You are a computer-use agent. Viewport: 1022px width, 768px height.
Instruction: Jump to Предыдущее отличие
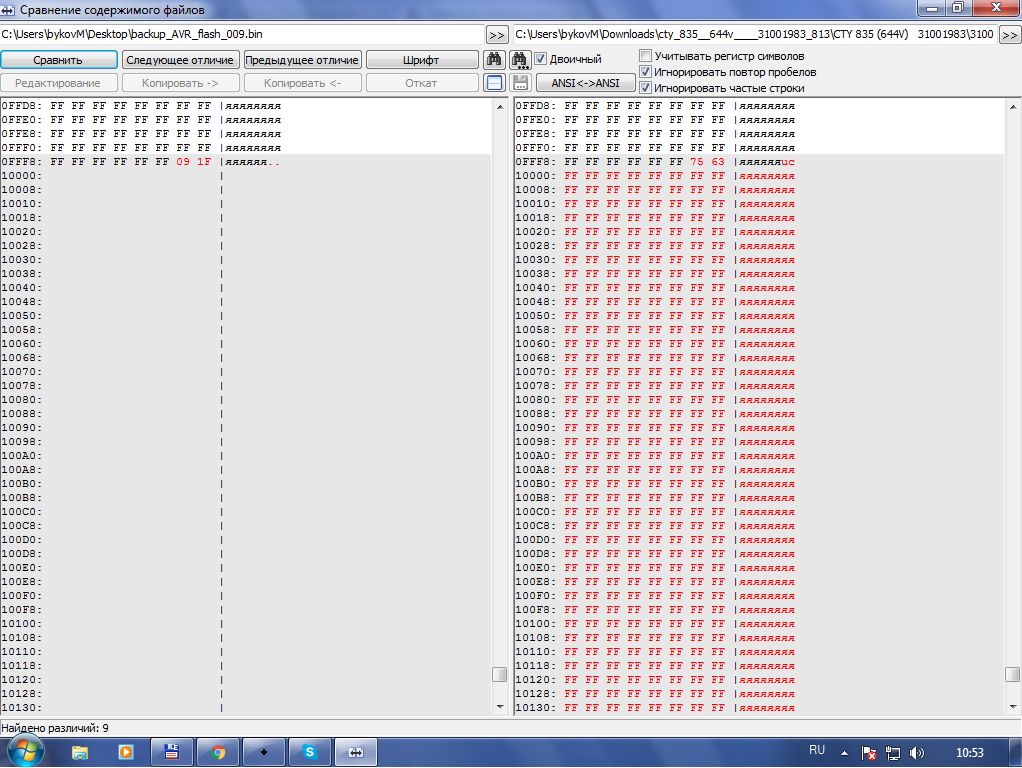[x=302, y=60]
